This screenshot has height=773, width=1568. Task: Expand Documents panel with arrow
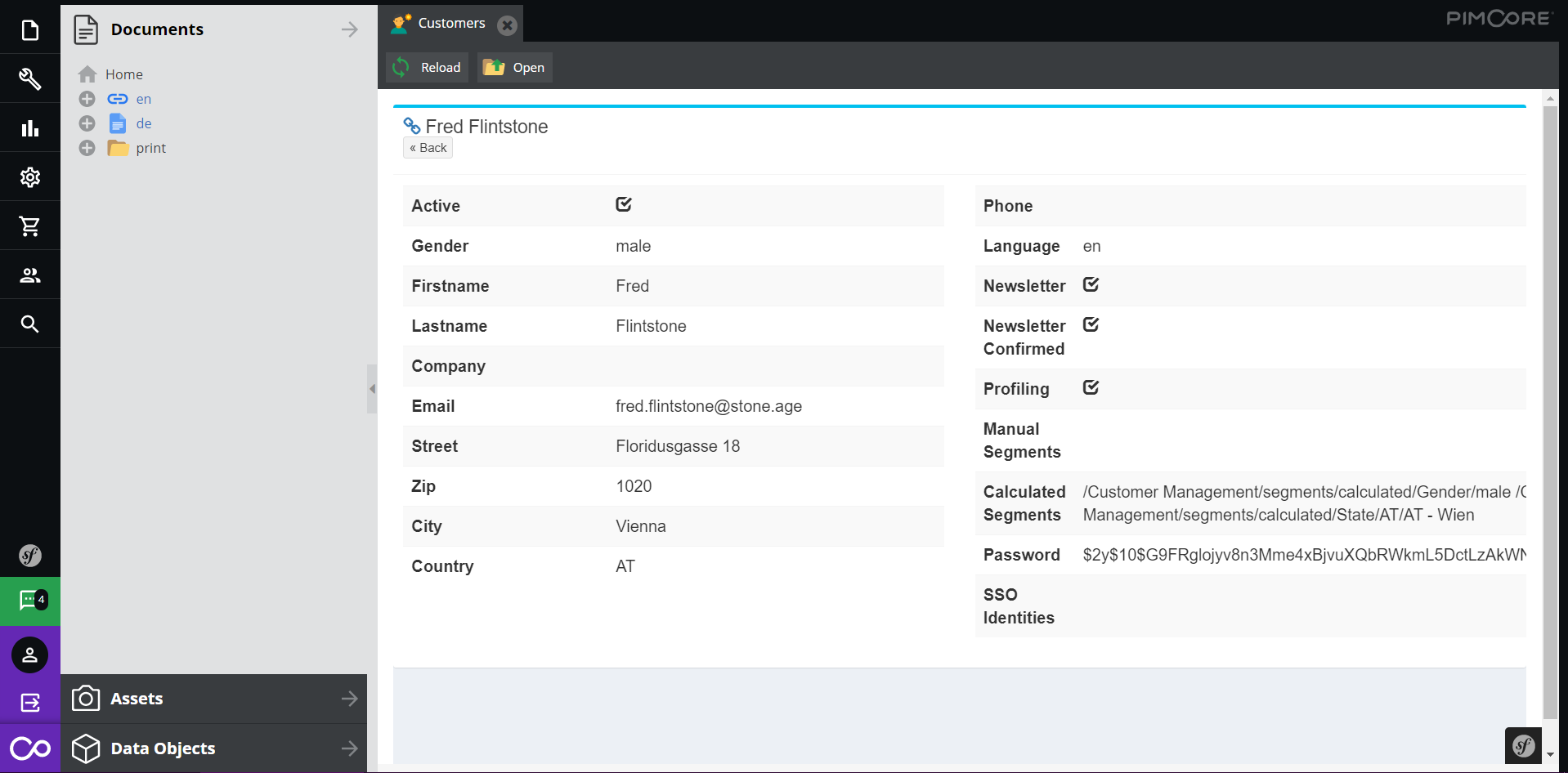[x=350, y=29]
